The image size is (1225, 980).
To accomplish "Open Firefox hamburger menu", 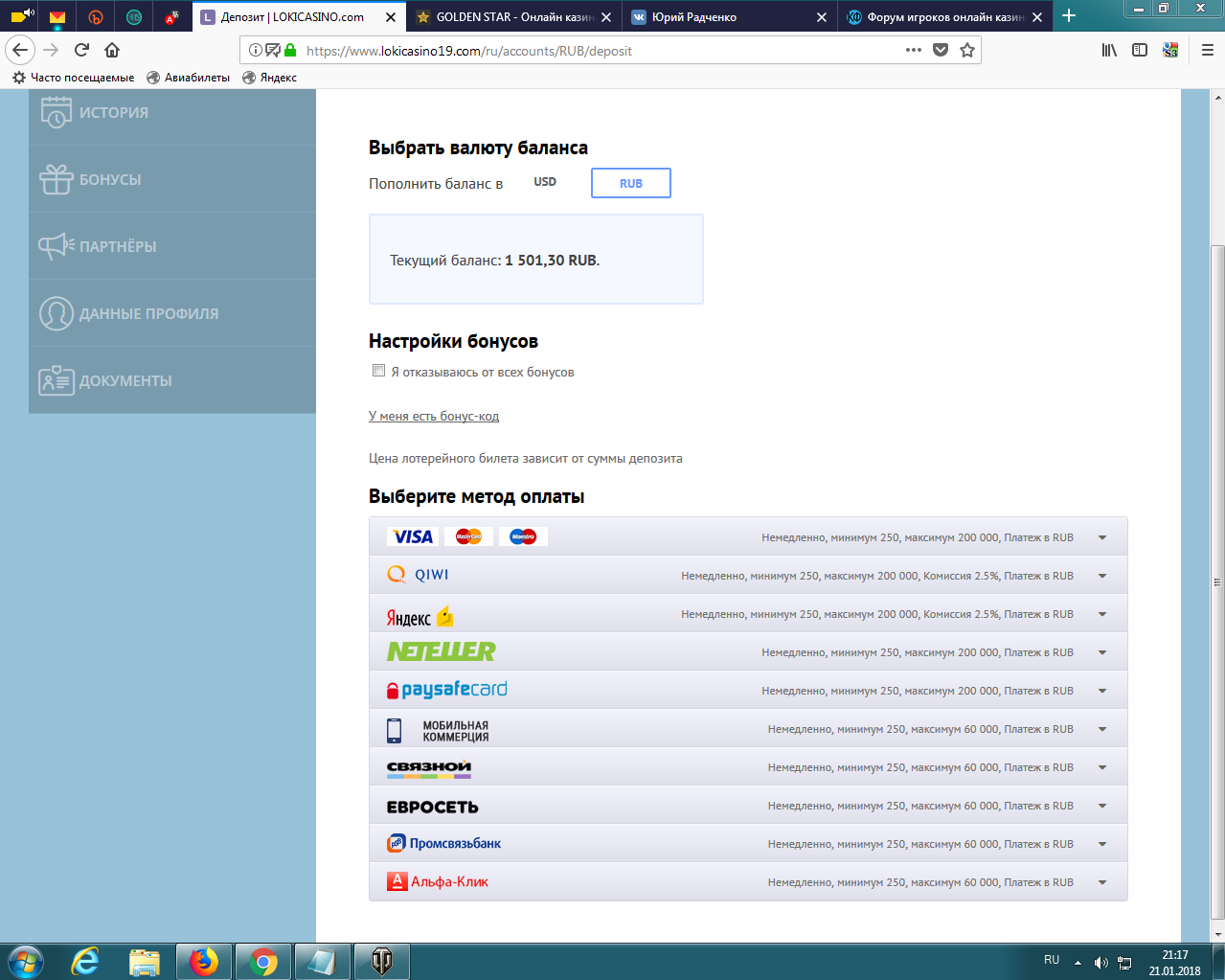I will click(x=1207, y=50).
